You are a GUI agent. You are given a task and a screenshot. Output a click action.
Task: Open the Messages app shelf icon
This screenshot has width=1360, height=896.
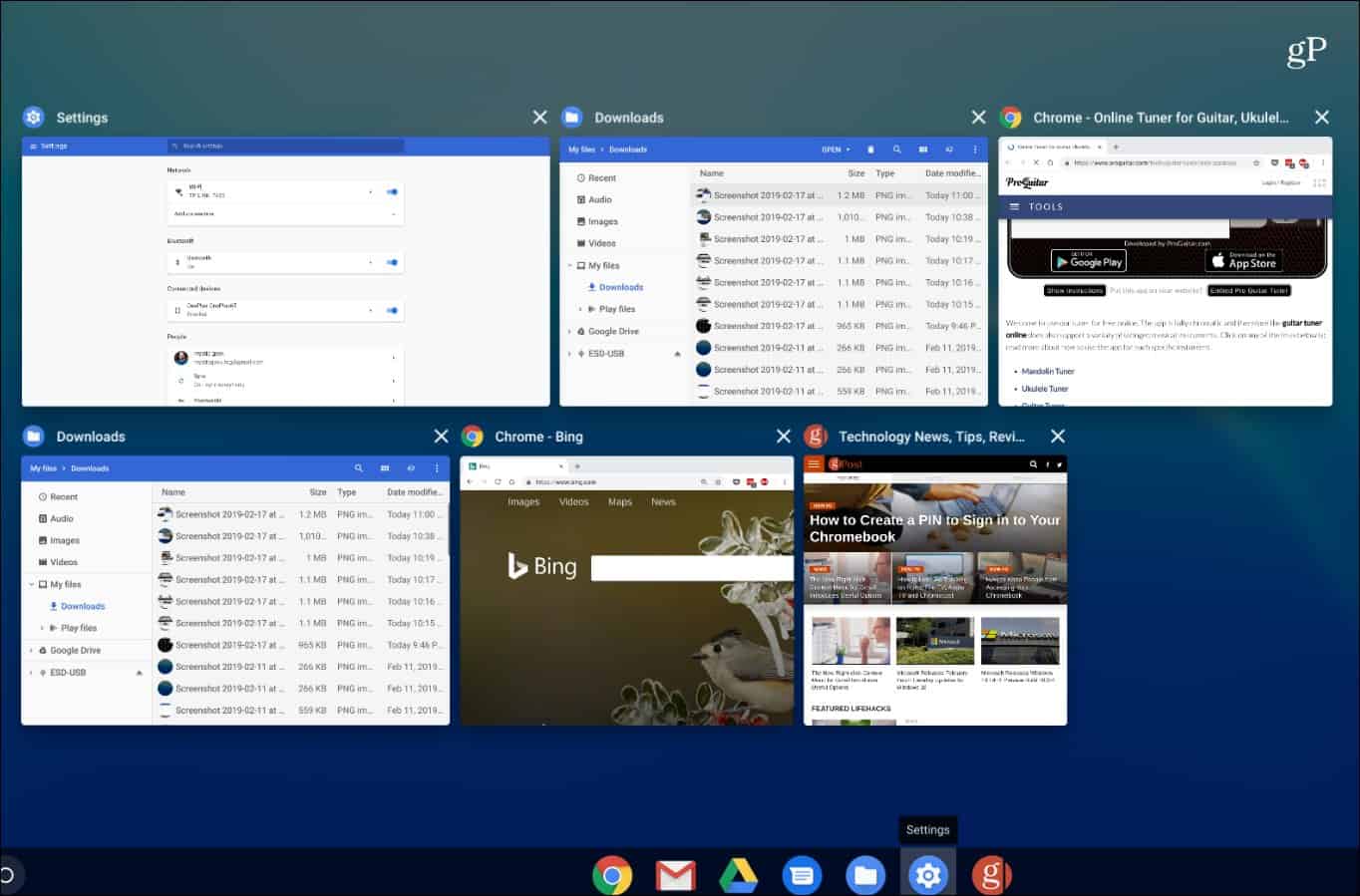[802, 875]
